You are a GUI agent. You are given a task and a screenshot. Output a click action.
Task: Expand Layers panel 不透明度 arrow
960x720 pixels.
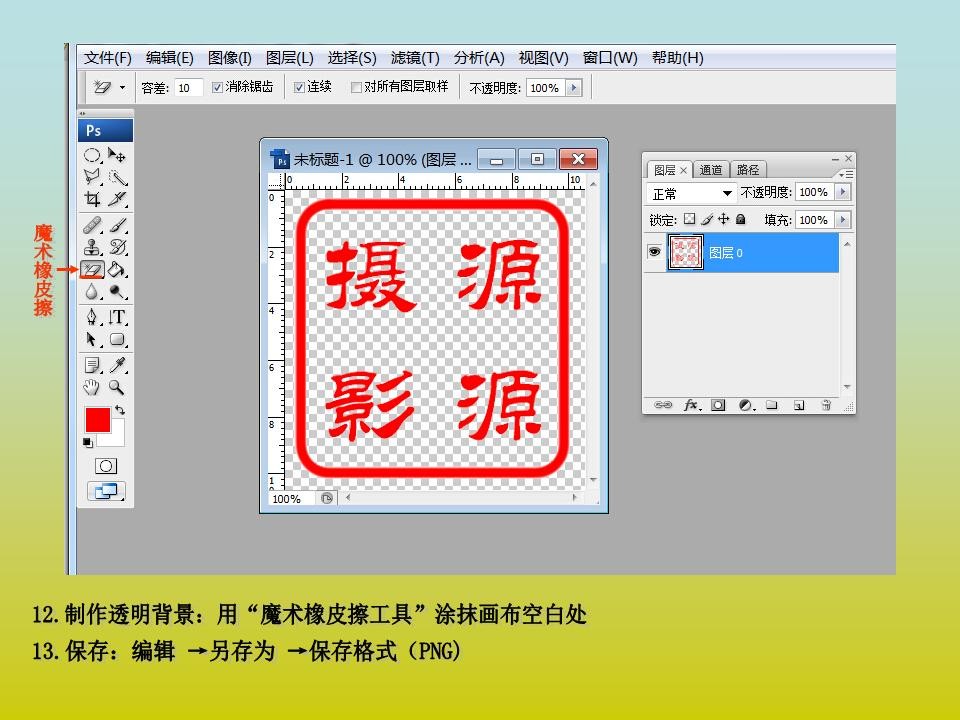pos(843,192)
